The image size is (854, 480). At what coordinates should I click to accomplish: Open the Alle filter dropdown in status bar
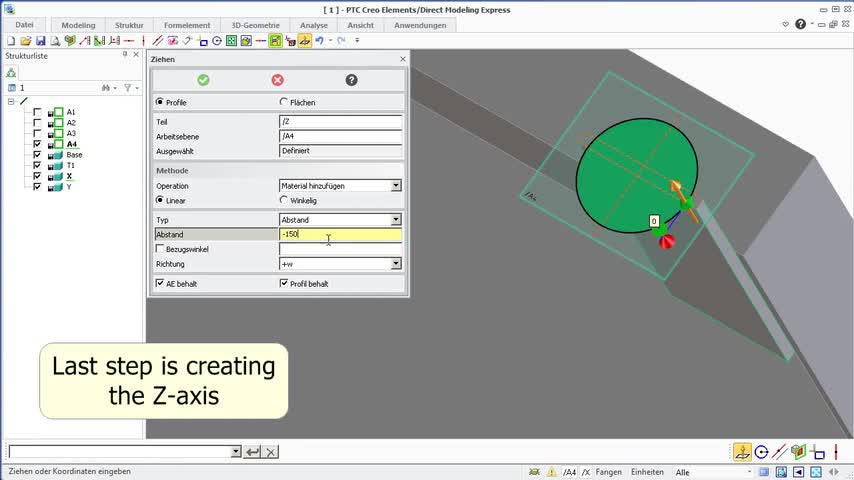(x=749, y=472)
